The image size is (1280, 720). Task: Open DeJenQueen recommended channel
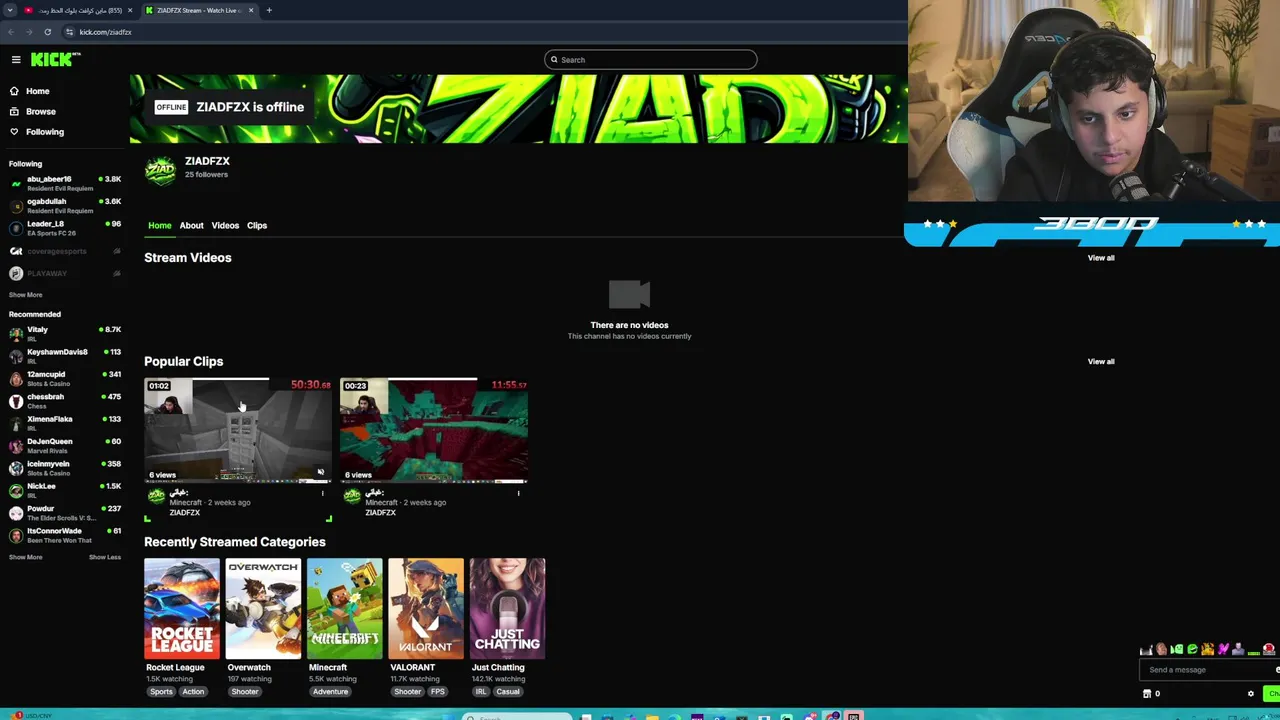coord(65,445)
